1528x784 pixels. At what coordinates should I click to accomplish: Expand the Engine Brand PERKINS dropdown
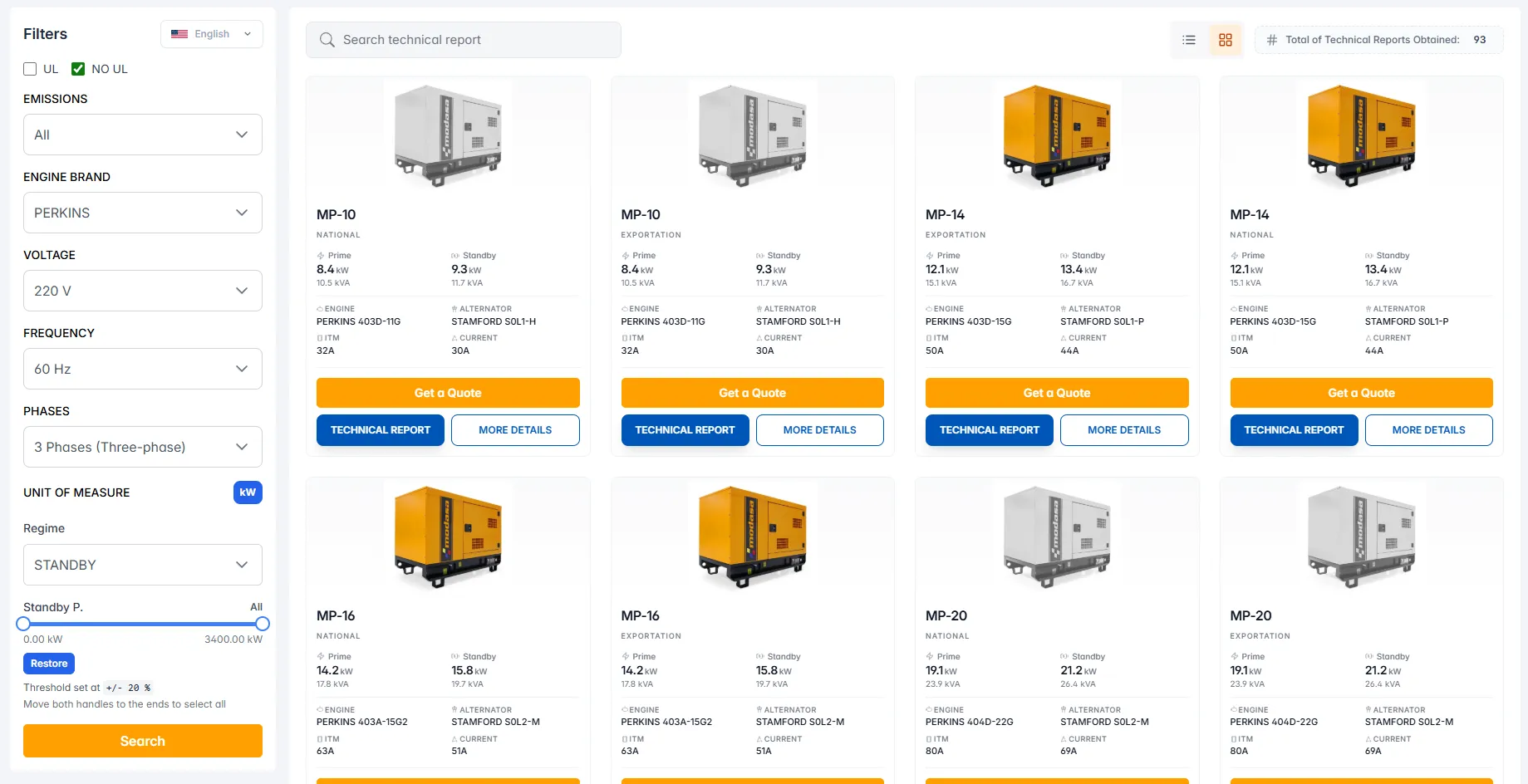[143, 213]
